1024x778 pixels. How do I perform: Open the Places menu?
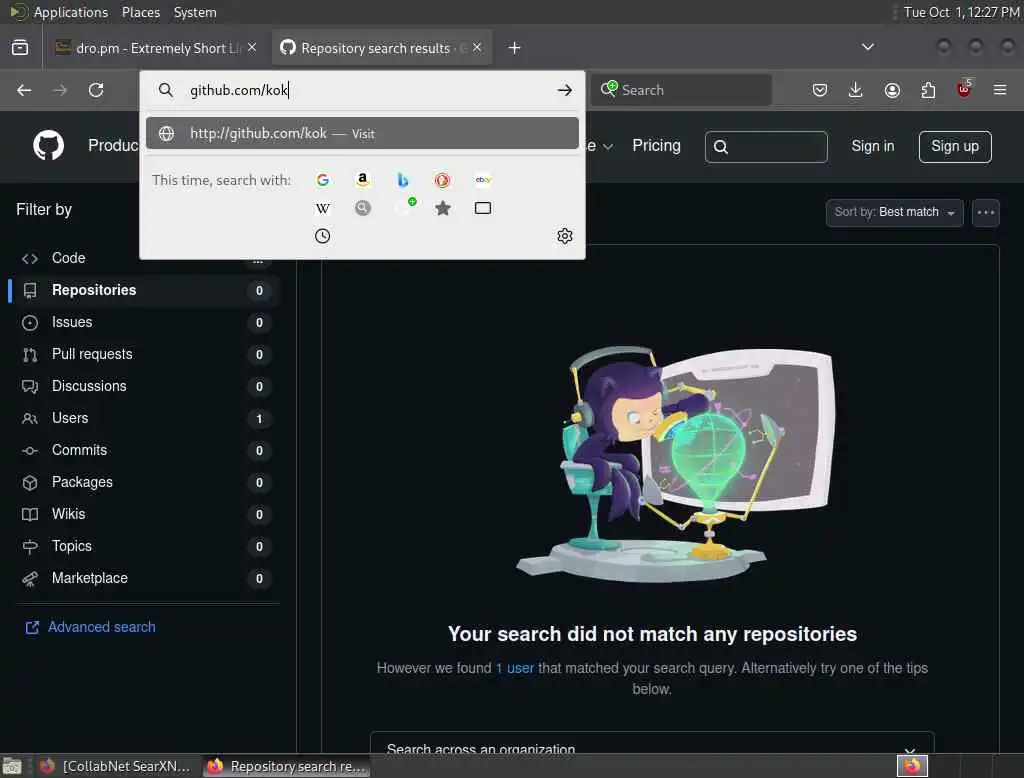click(140, 12)
